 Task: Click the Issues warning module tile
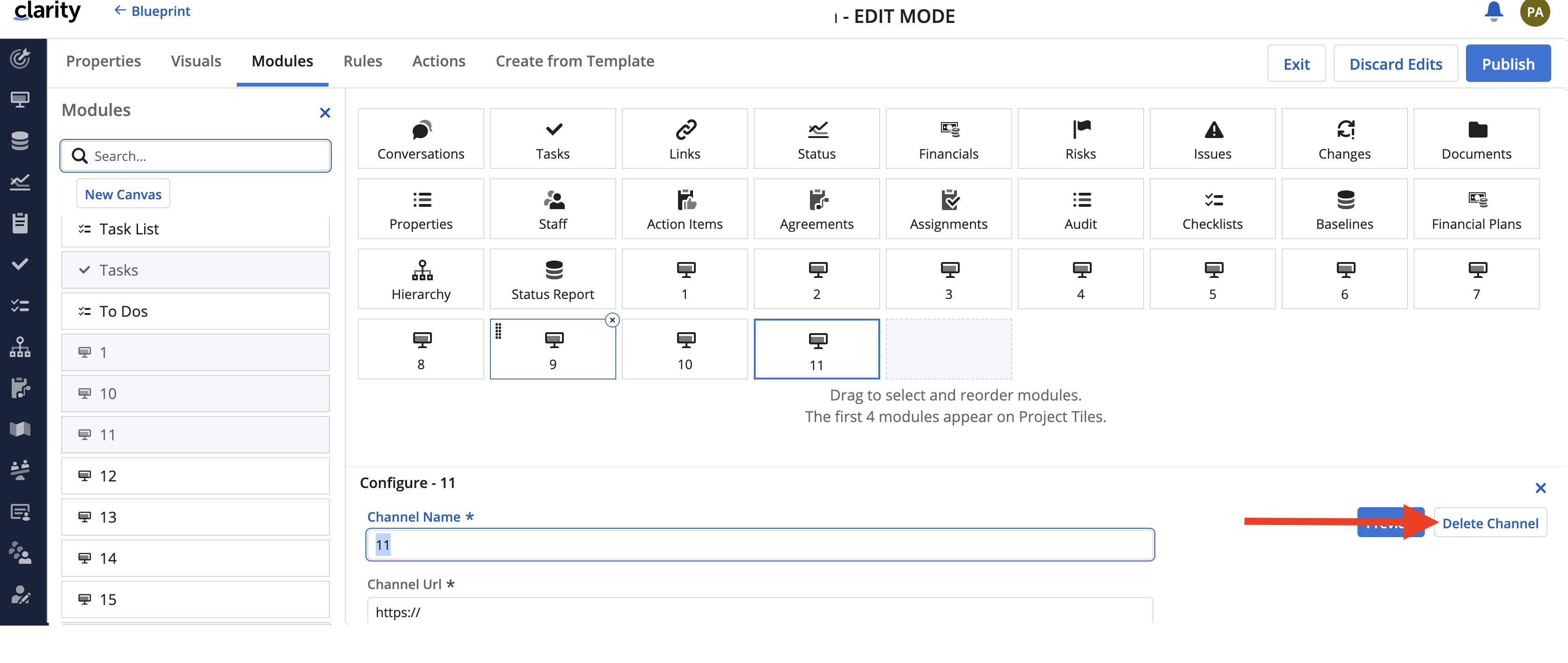point(1212,139)
